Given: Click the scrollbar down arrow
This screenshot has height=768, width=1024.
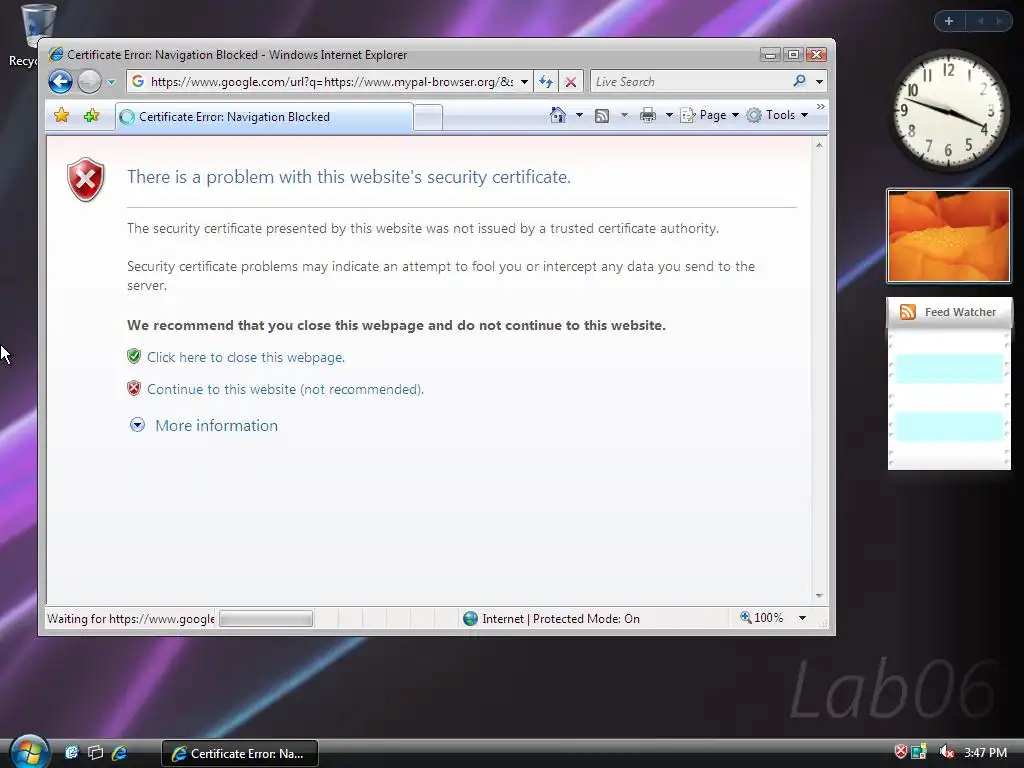Looking at the screenshot, I should (819, 596).
